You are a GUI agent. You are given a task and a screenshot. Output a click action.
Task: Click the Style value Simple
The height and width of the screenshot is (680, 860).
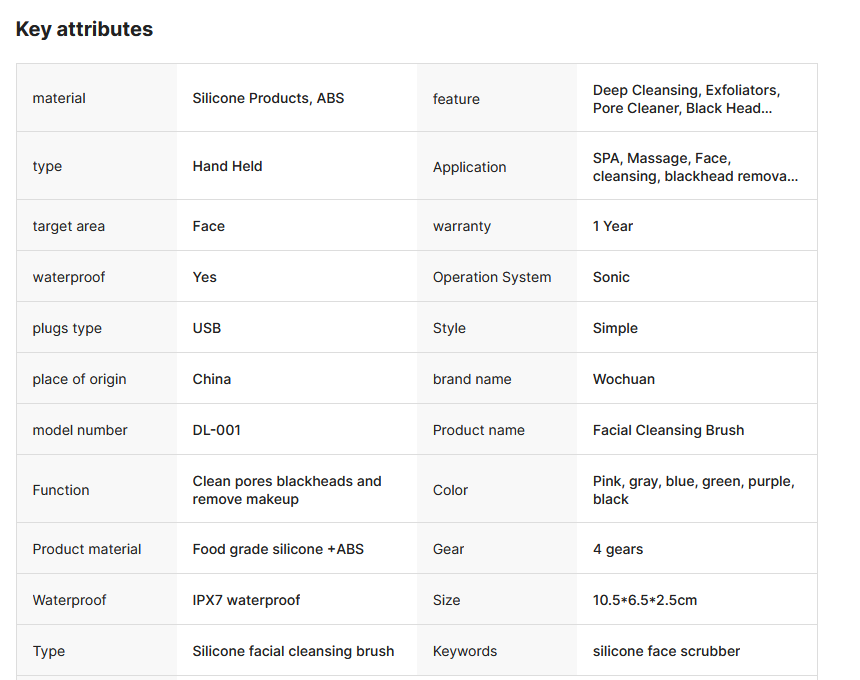pos(615,328)
